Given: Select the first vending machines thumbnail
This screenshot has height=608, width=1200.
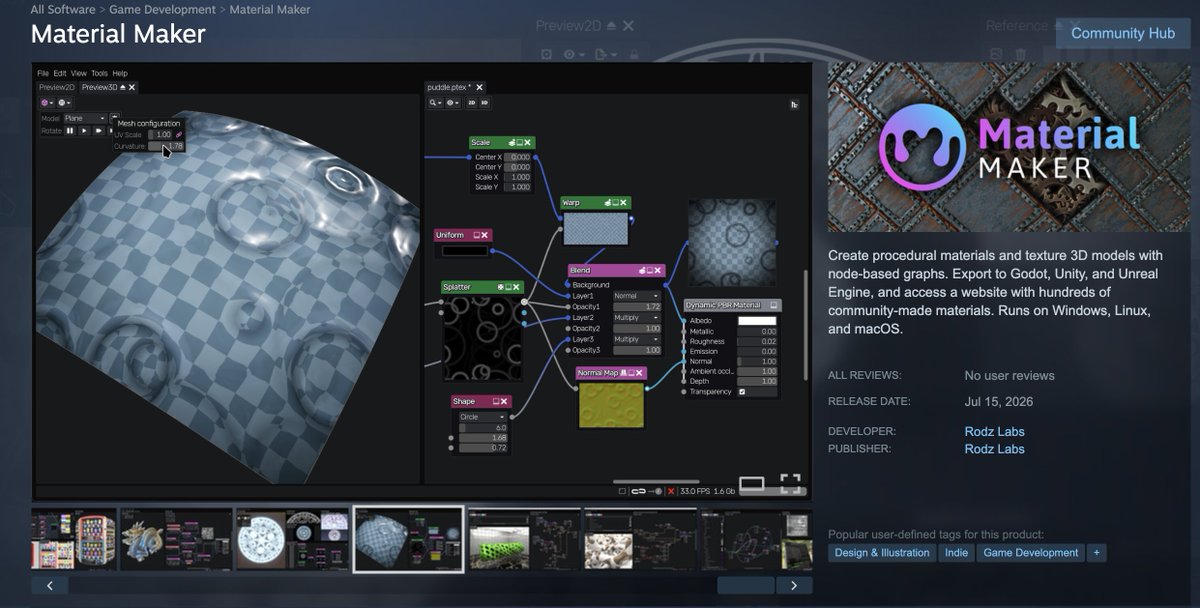Looking at the screenshot, I should pos(73,539).
